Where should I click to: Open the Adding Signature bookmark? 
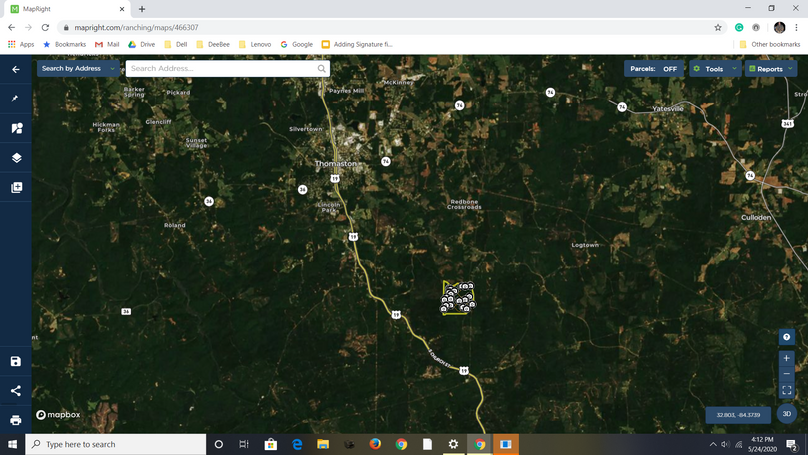click(x=357, y=44)
